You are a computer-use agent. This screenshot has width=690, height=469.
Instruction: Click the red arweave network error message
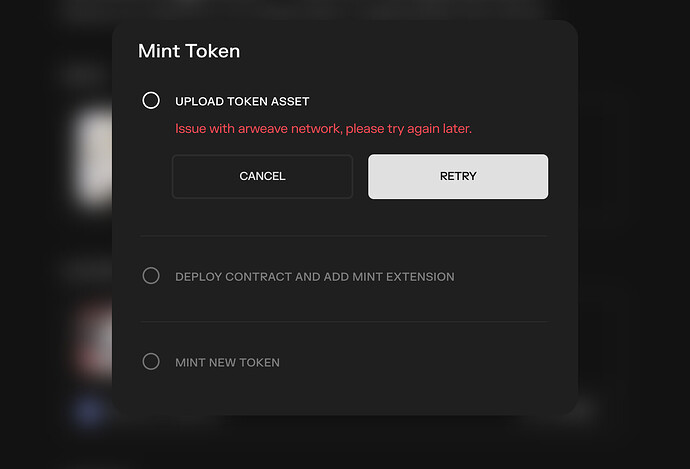pos(323,129)
